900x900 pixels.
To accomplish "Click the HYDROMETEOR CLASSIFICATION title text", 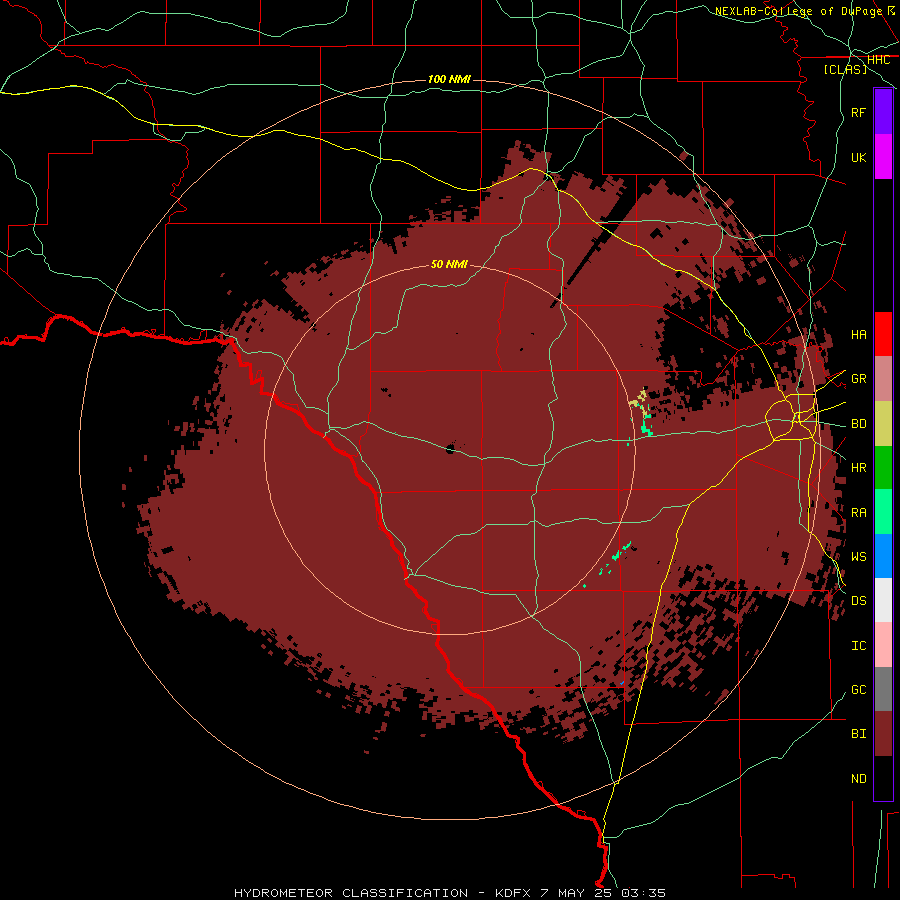I will 351,893.
